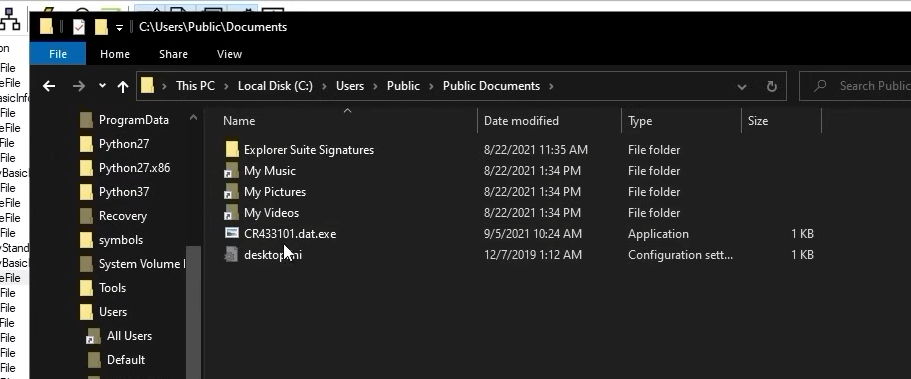Viewport: 911px width, 379px height.
Task: Sort by the Name column header
Action: (239, 121)
